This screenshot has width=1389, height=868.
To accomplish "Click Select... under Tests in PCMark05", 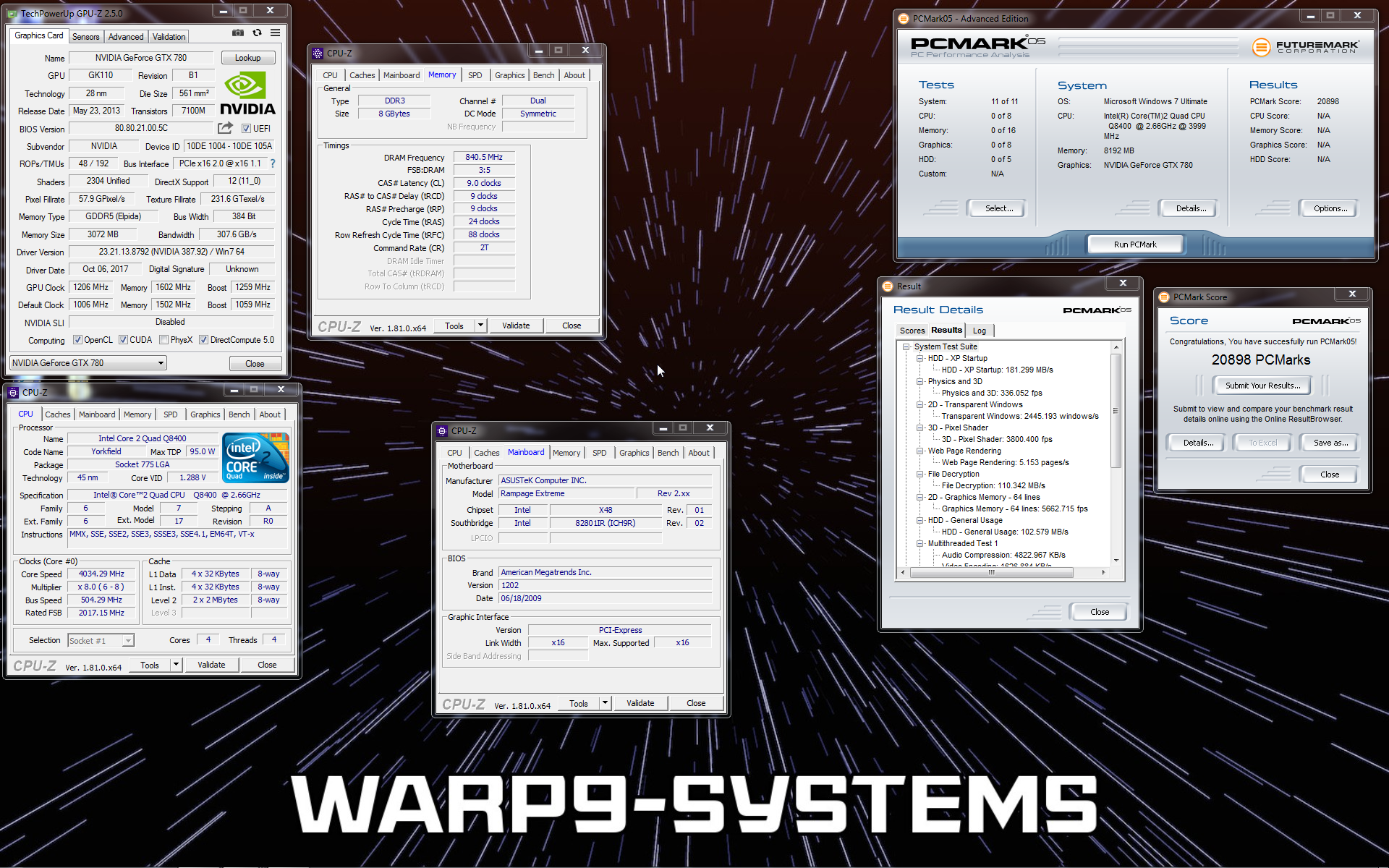I will 998,208.
